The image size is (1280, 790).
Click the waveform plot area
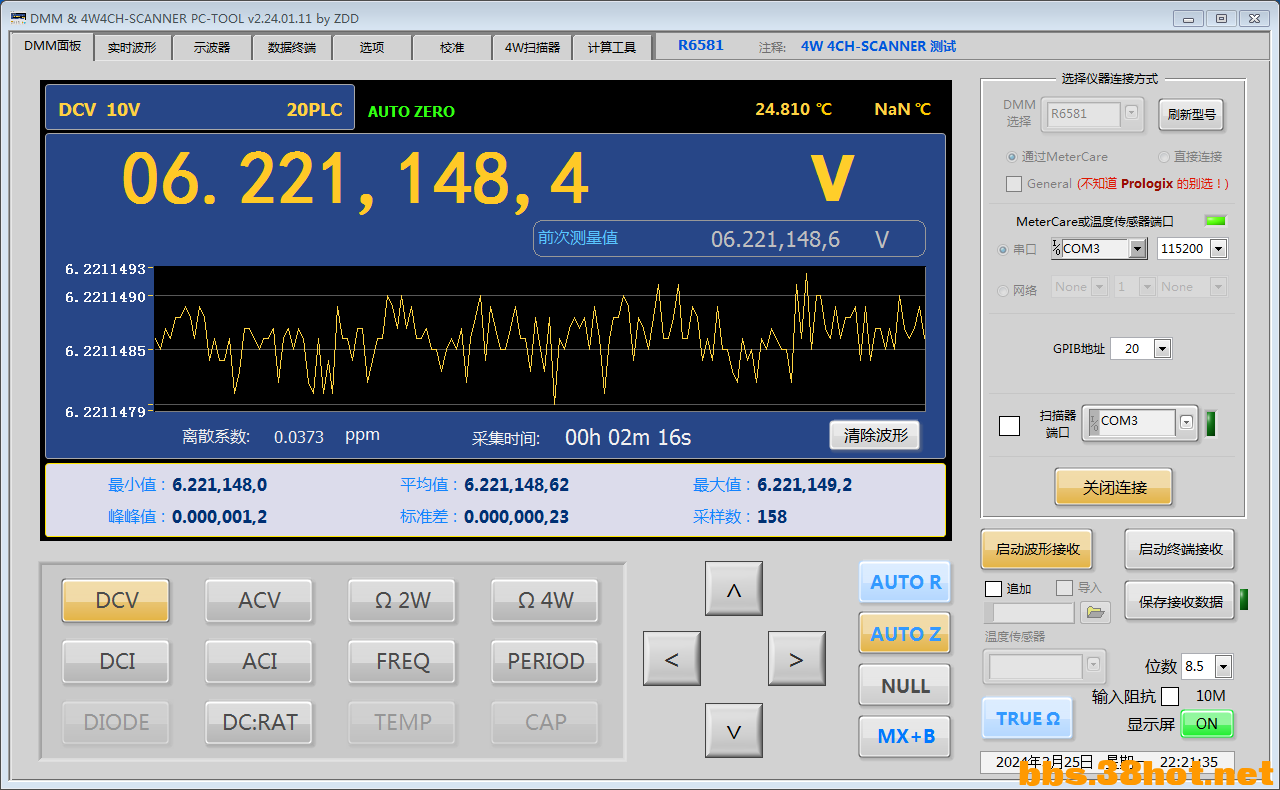tap(539, 338)
